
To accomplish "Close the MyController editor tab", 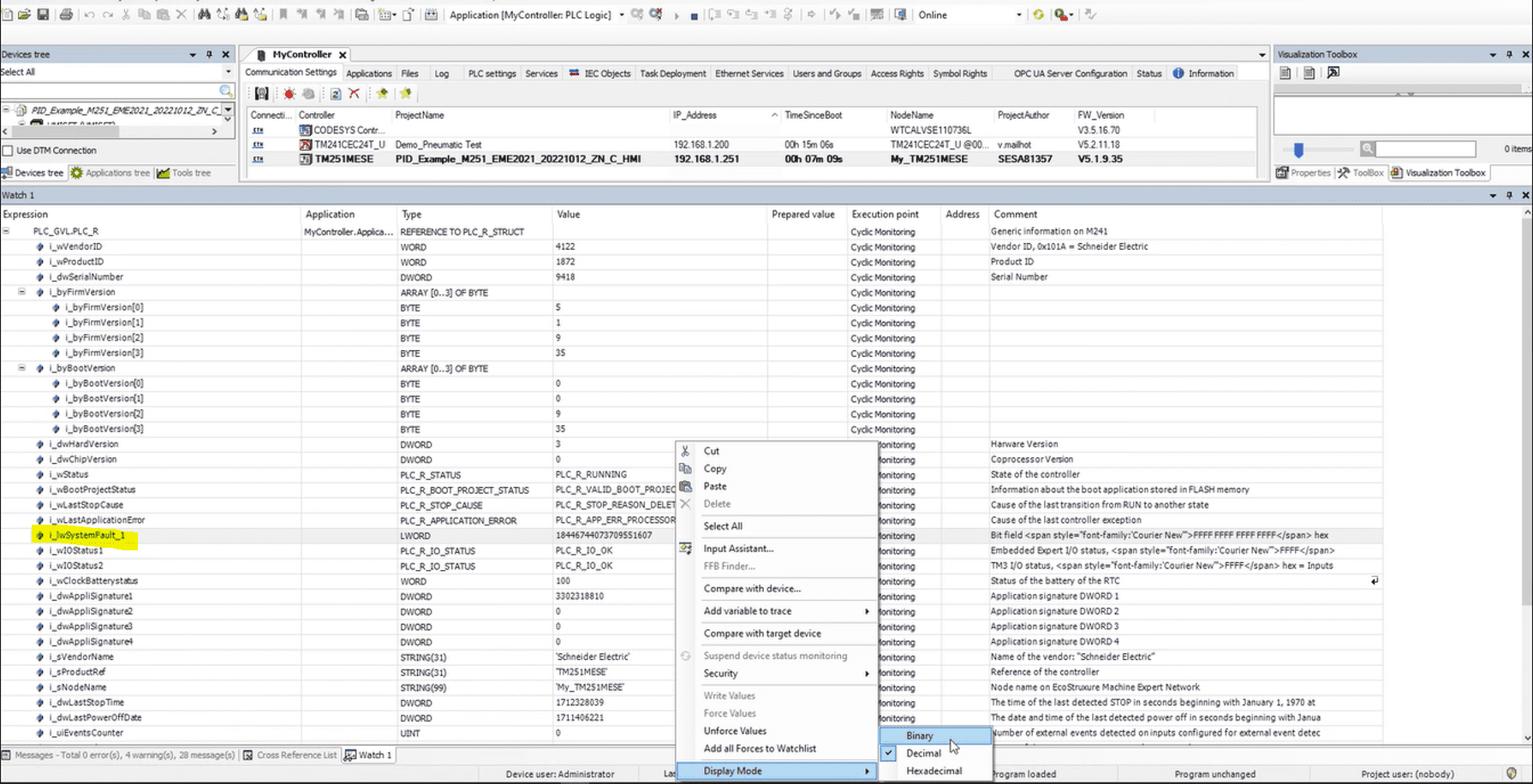I will pyautogui.click(x=343, y=55).
